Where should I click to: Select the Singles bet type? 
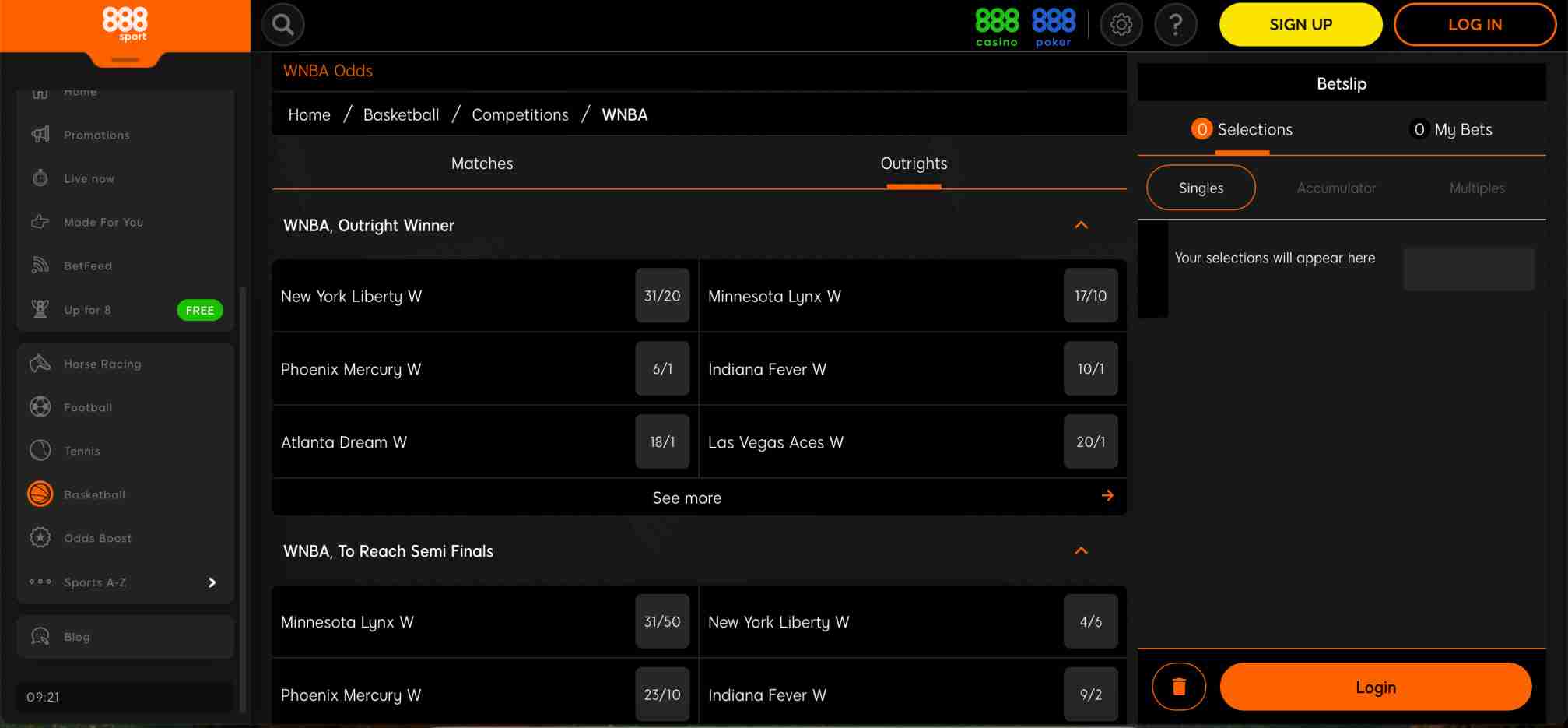1201,188
